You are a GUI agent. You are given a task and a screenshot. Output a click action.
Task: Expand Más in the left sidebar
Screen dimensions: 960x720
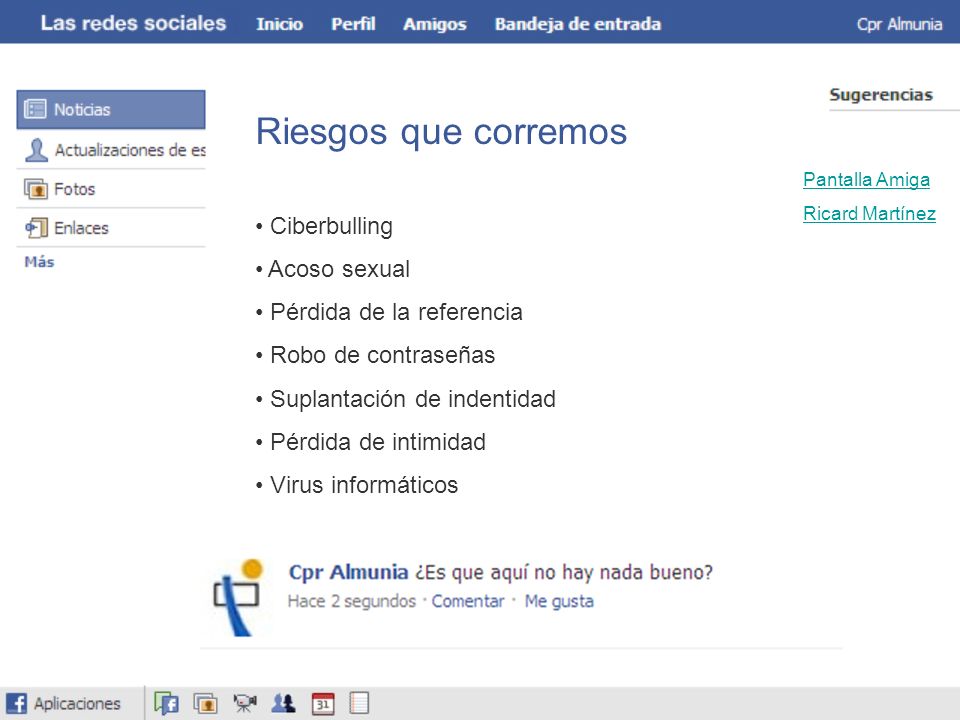pos(39,261)
